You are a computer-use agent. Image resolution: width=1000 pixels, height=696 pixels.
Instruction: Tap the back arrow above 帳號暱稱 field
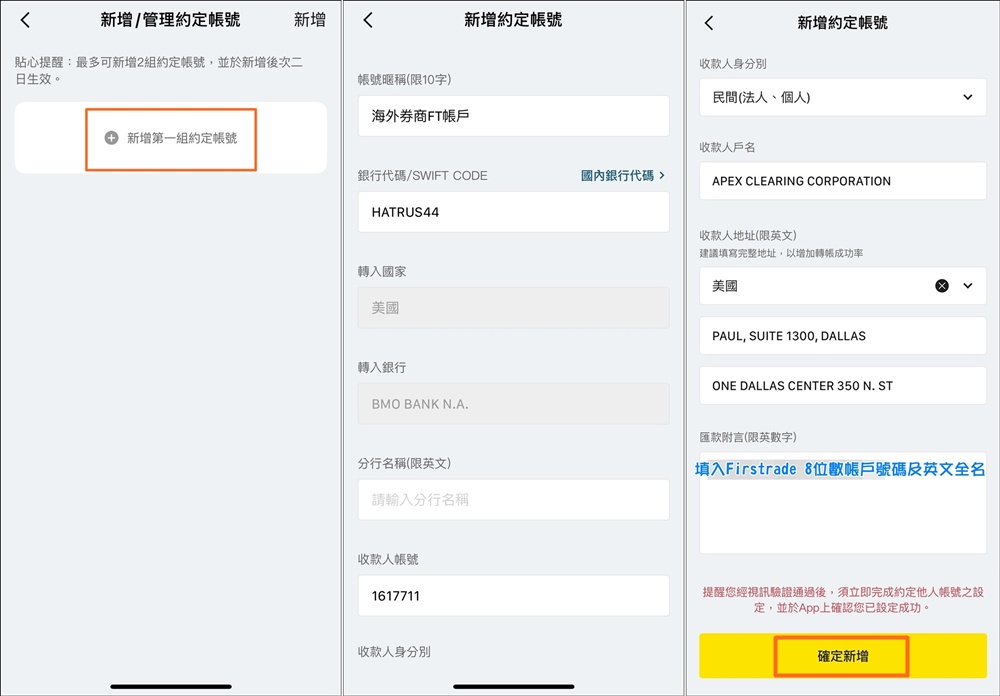tap(368, 20)
